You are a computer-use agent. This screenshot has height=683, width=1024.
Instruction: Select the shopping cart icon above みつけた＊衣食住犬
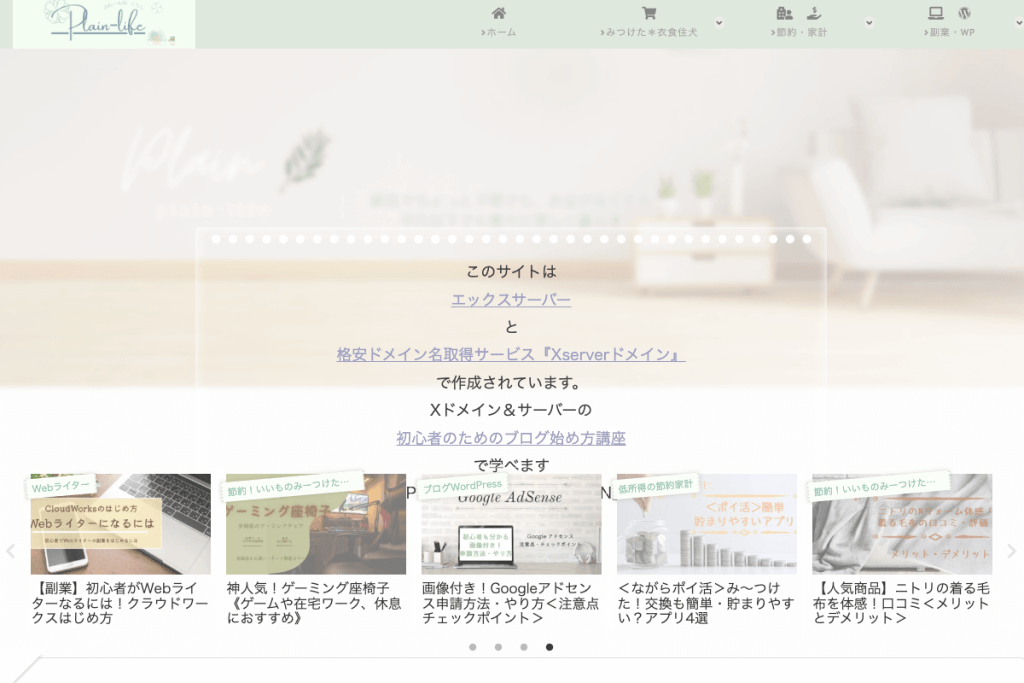[x=650, y=13]
